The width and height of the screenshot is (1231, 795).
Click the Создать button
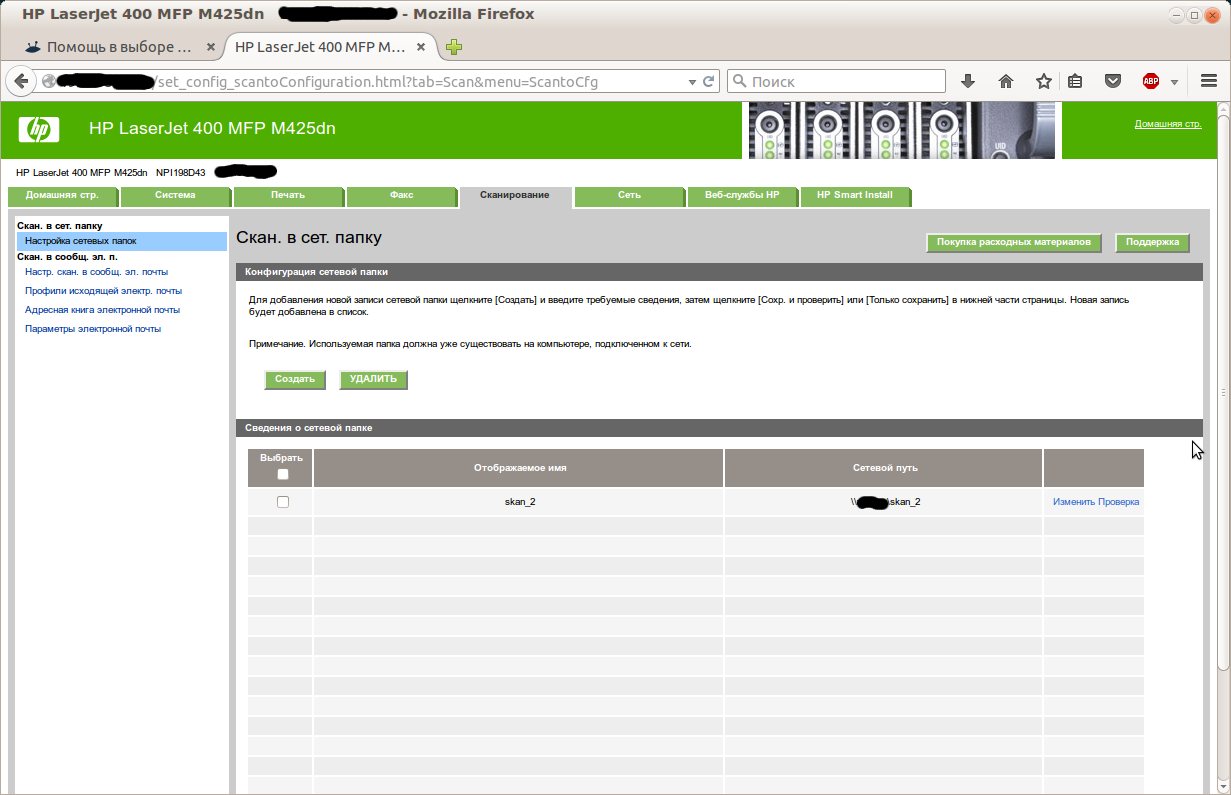(x=295, y=380)
